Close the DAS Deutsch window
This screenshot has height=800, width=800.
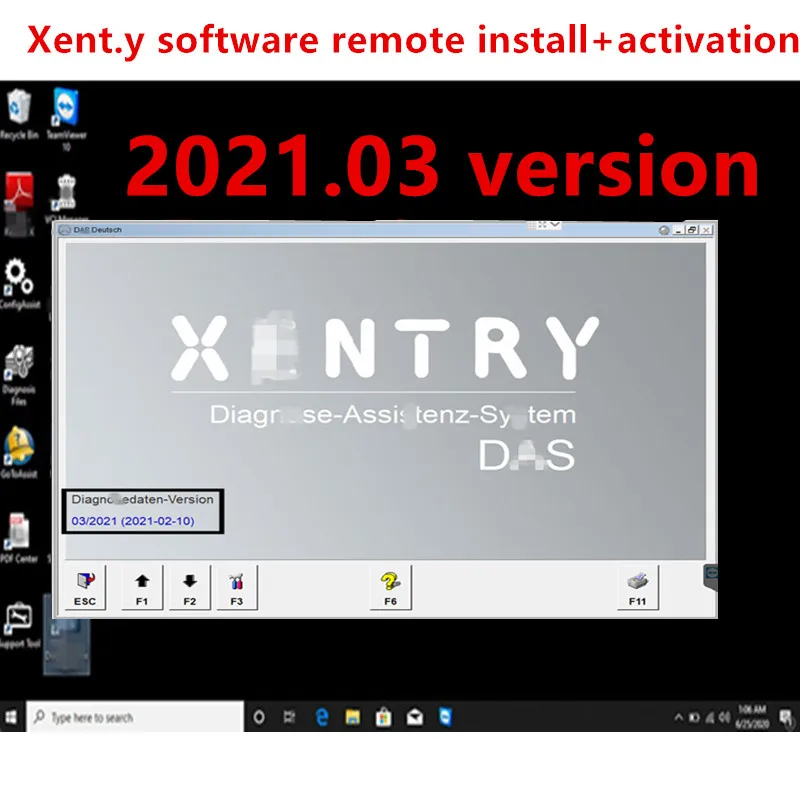pyautogui.click(x=706, y=230)
